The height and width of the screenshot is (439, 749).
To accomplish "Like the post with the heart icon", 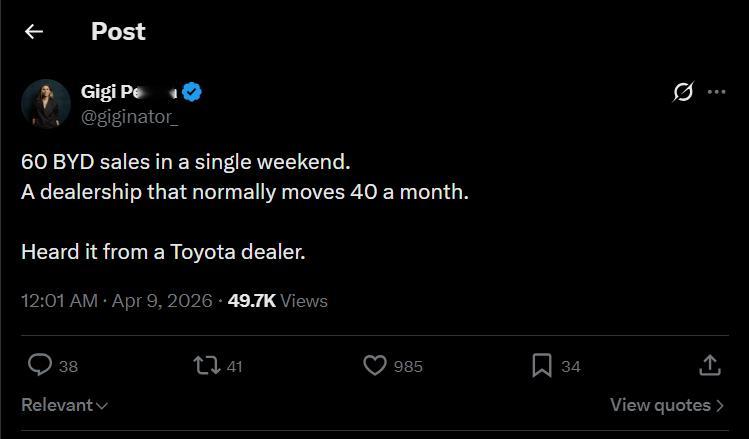I will click(374, 366).
